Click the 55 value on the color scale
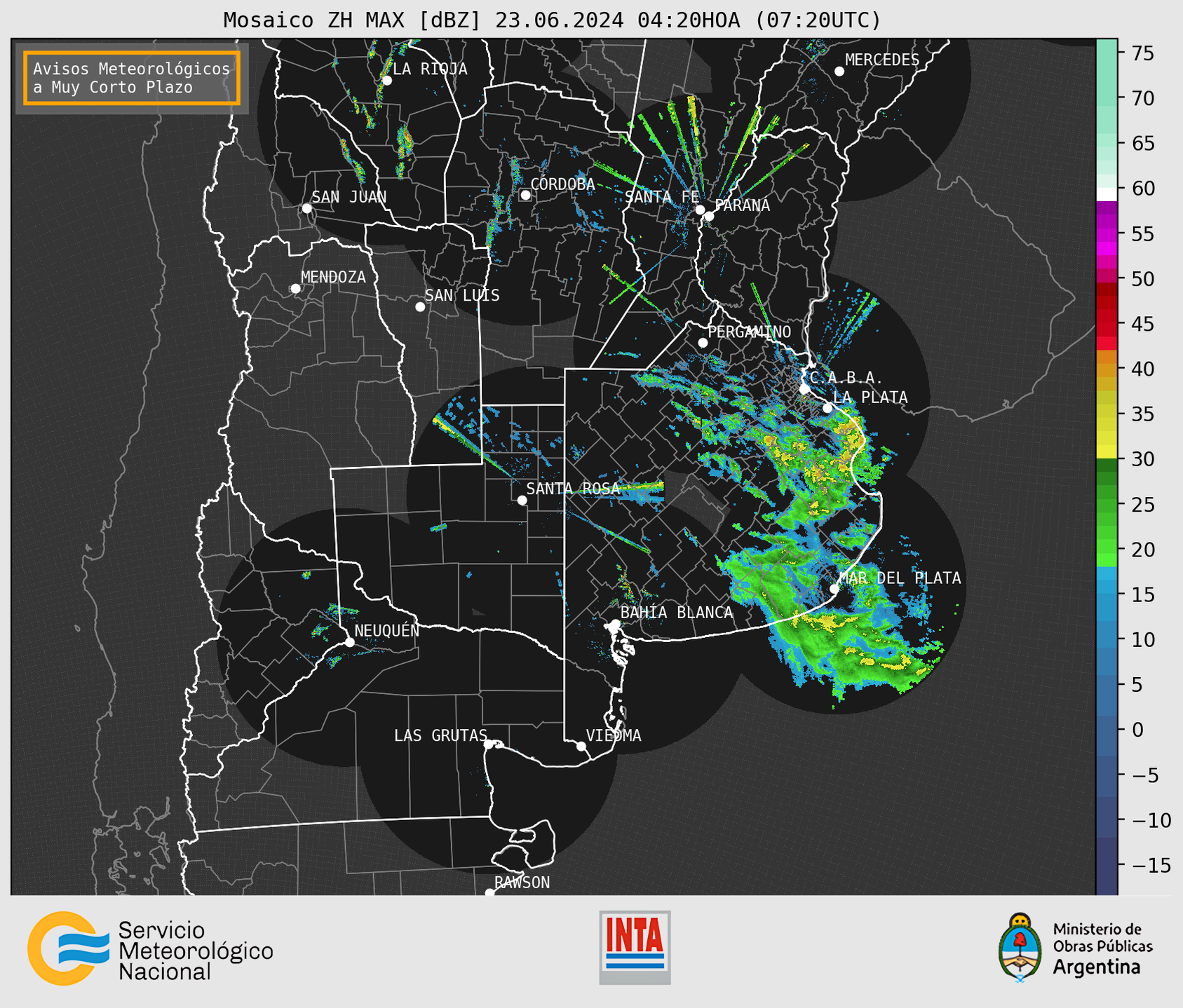The height and width of the screenshot is (1008, 1183). (1143, 233)
